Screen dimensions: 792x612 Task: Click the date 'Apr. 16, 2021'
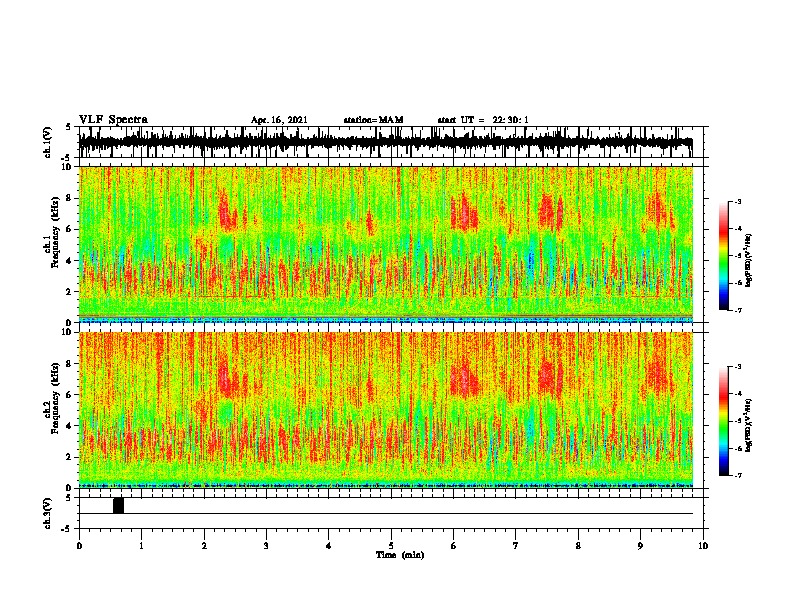pyautogui.click(x=279, y=120)
